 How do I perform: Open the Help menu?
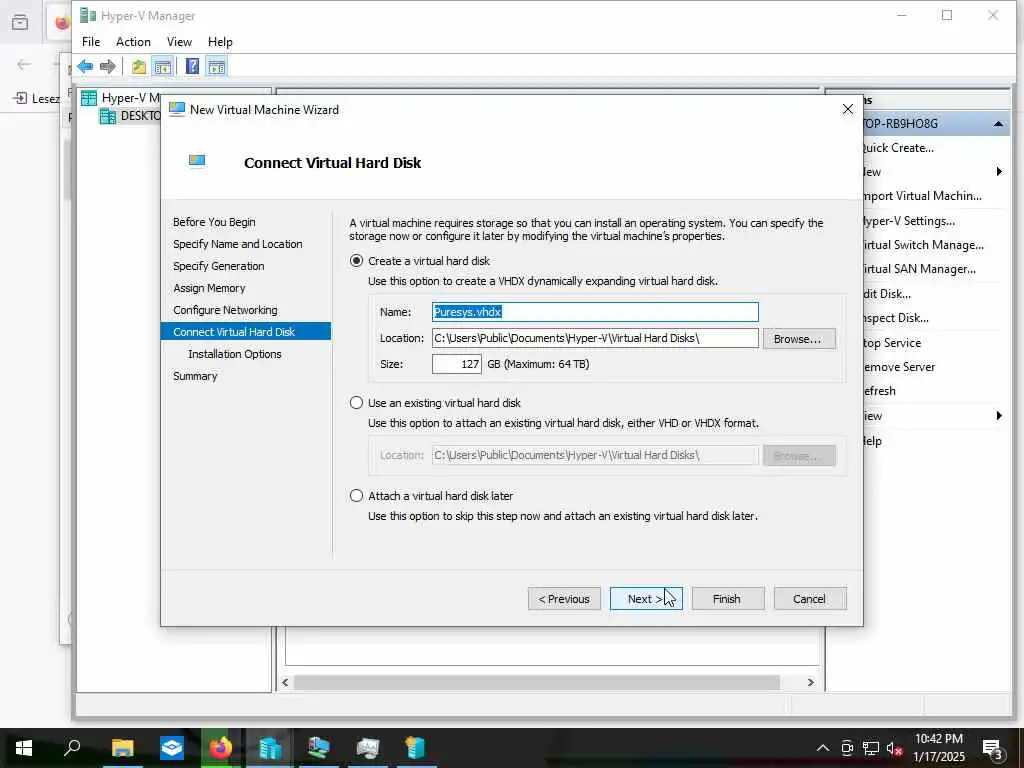click(x=220, y=42)
